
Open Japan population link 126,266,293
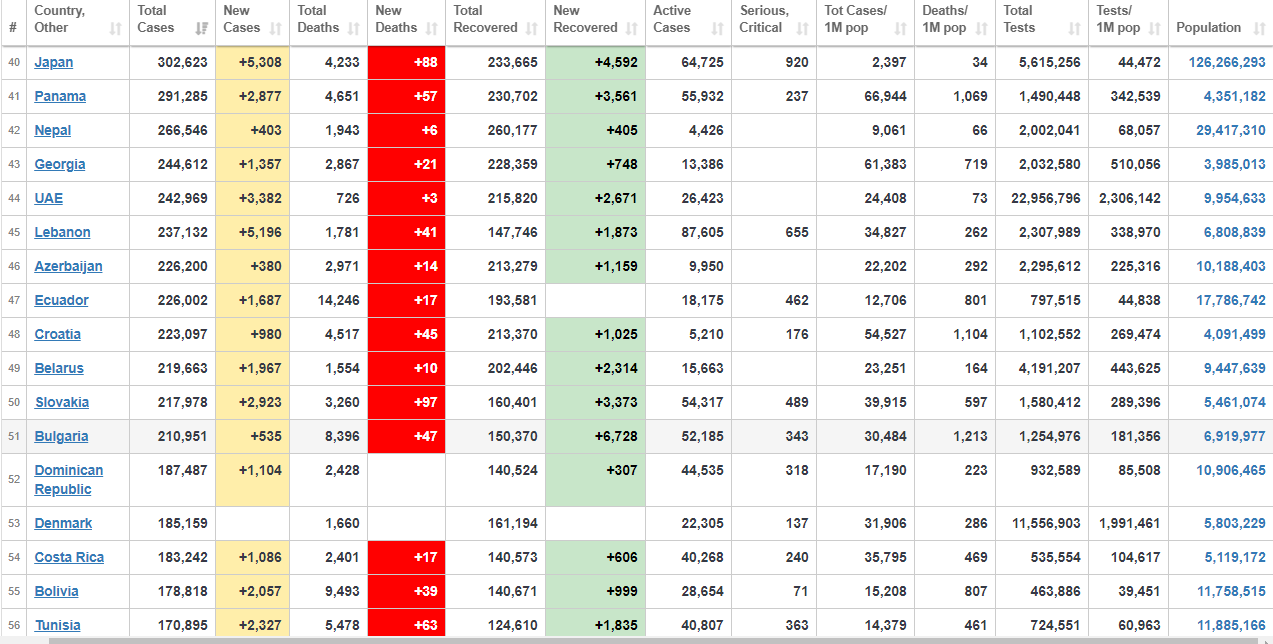[1227, 62]
